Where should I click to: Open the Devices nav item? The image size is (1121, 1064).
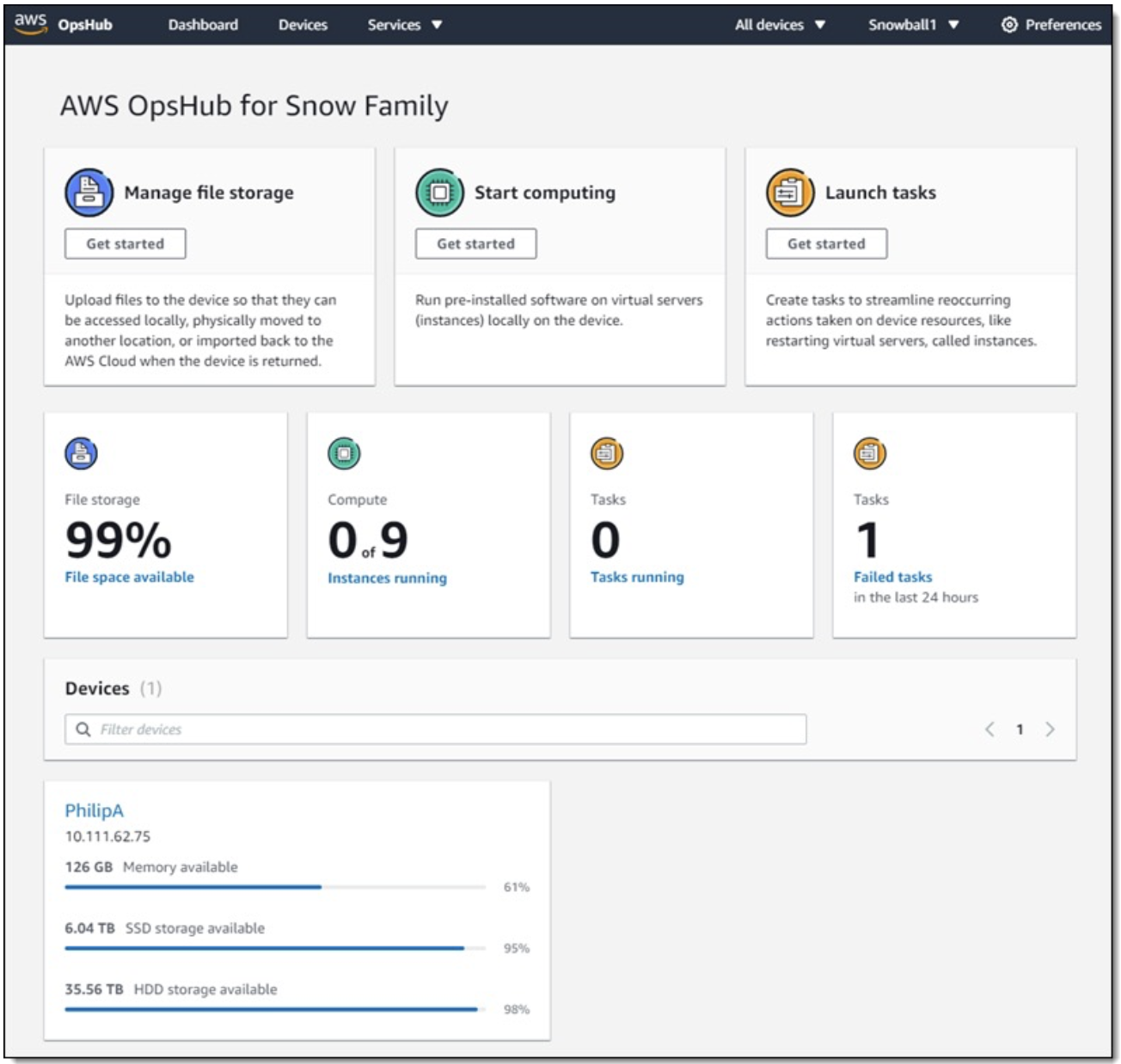click(x=303, y=25)
